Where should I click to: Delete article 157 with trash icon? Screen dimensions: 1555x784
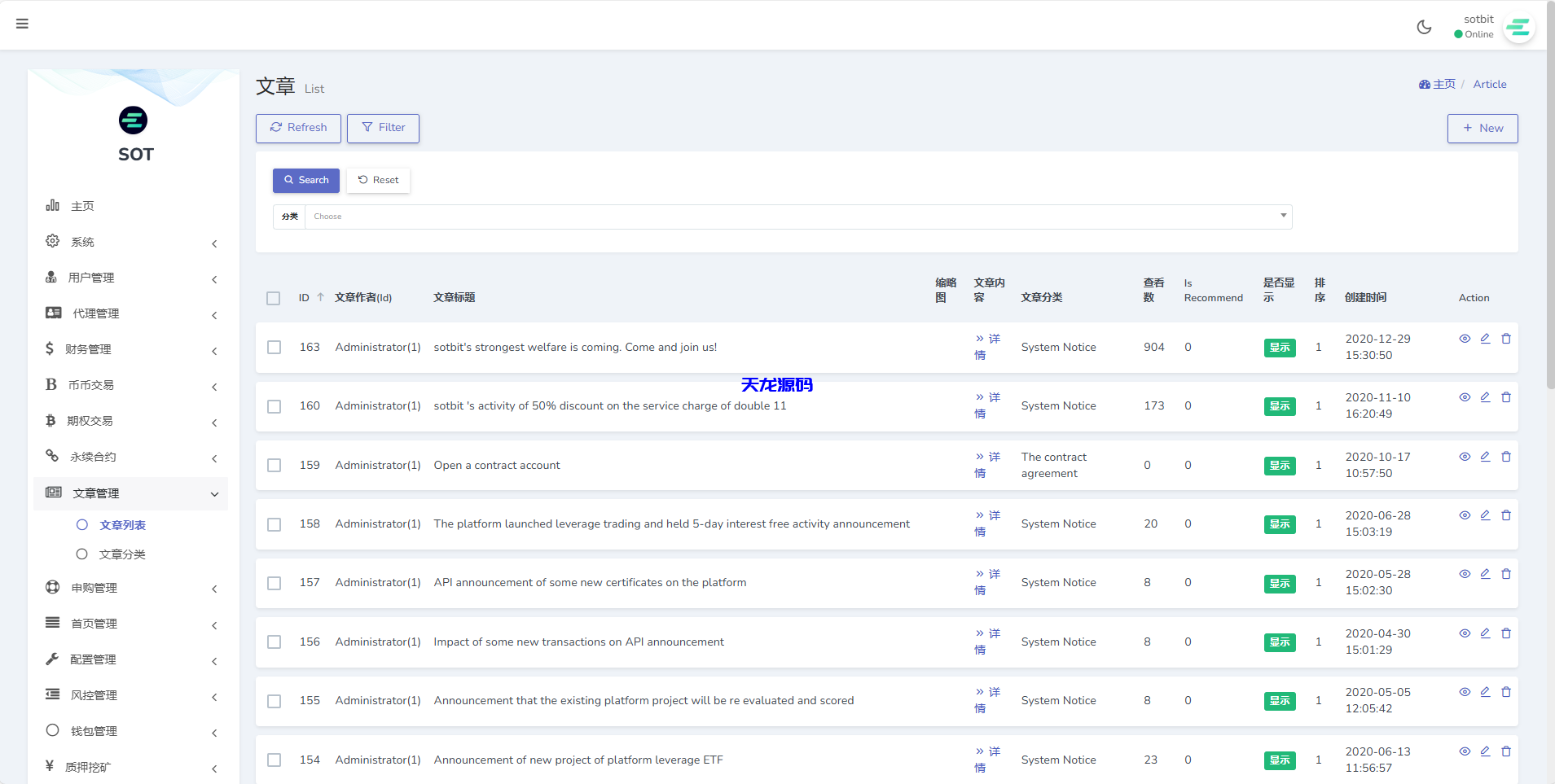1506,574
